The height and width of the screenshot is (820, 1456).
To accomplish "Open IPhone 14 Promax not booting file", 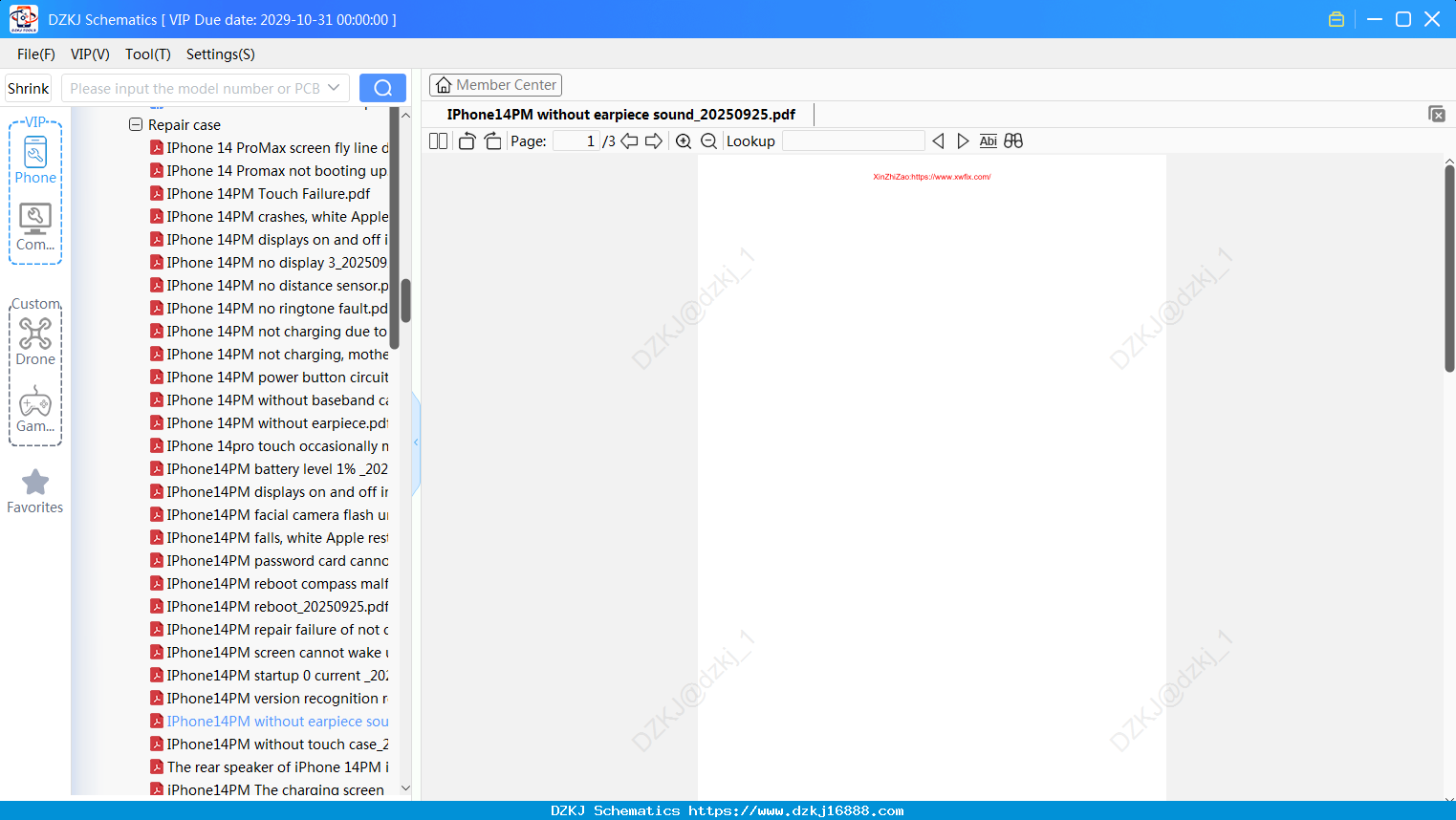I will coord(270,171).
